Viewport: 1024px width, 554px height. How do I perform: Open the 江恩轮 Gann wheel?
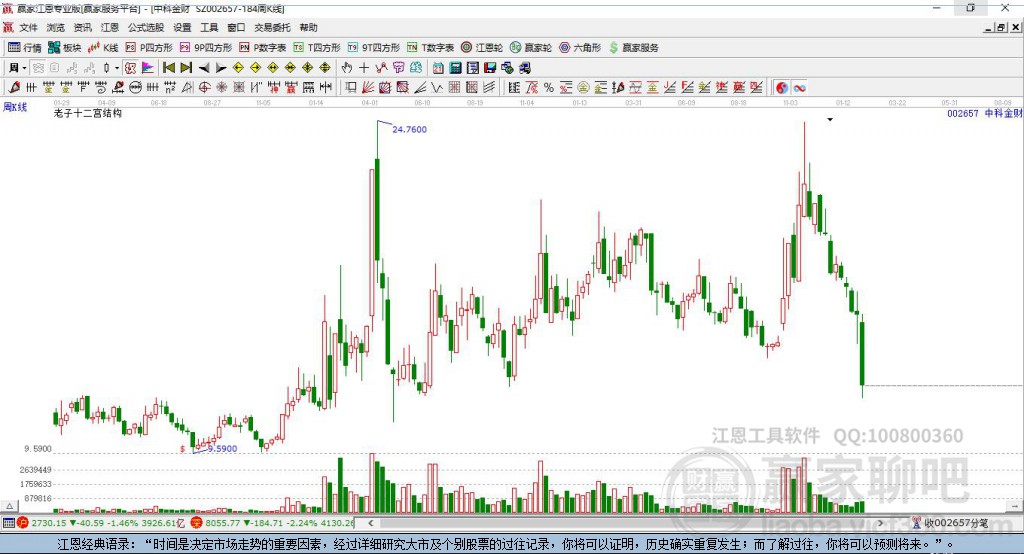pyautogui.click(x=482, y=48)
